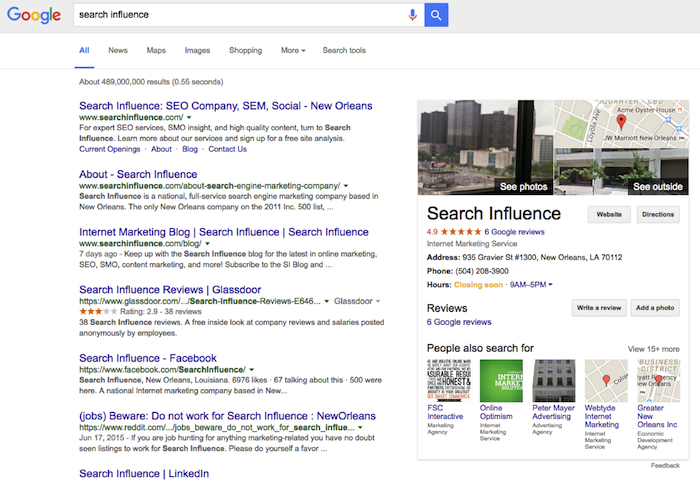Open Search Influence Reviews Glassdoor result
The image size is (700, 481).
[159, 290]
